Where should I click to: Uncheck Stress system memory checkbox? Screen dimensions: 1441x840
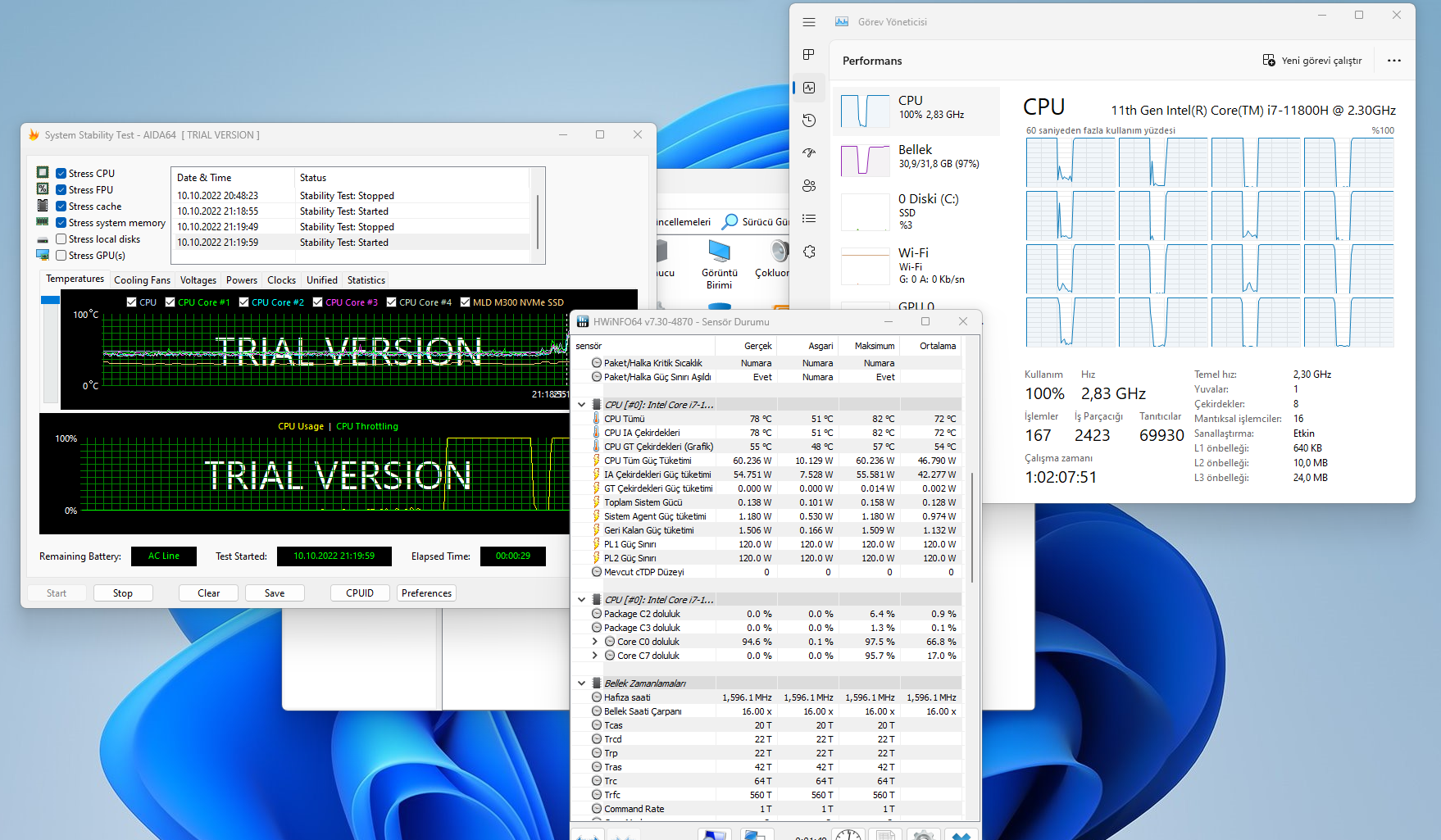pyautogui.click(x=61, y=222)
